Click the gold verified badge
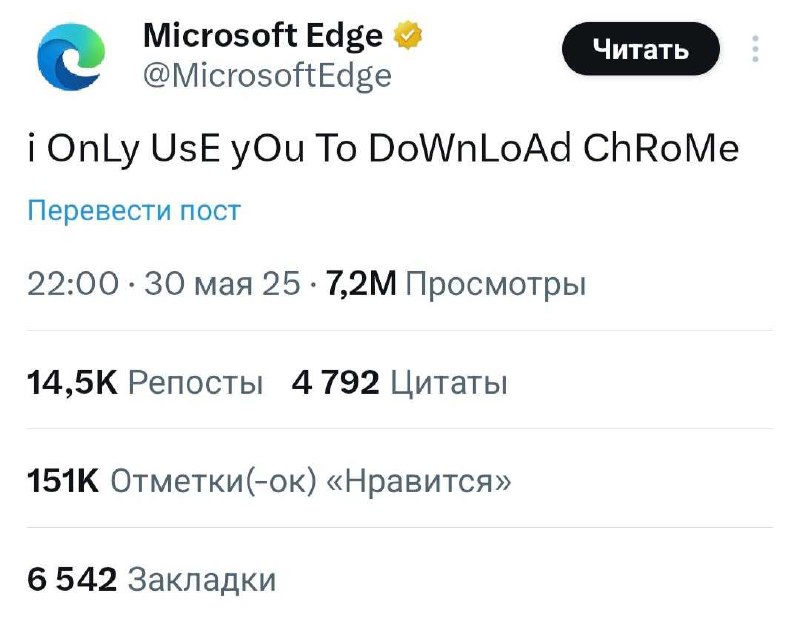Viewport: 800px width, 619px height. pyautogui.click(x=408, y=35)
